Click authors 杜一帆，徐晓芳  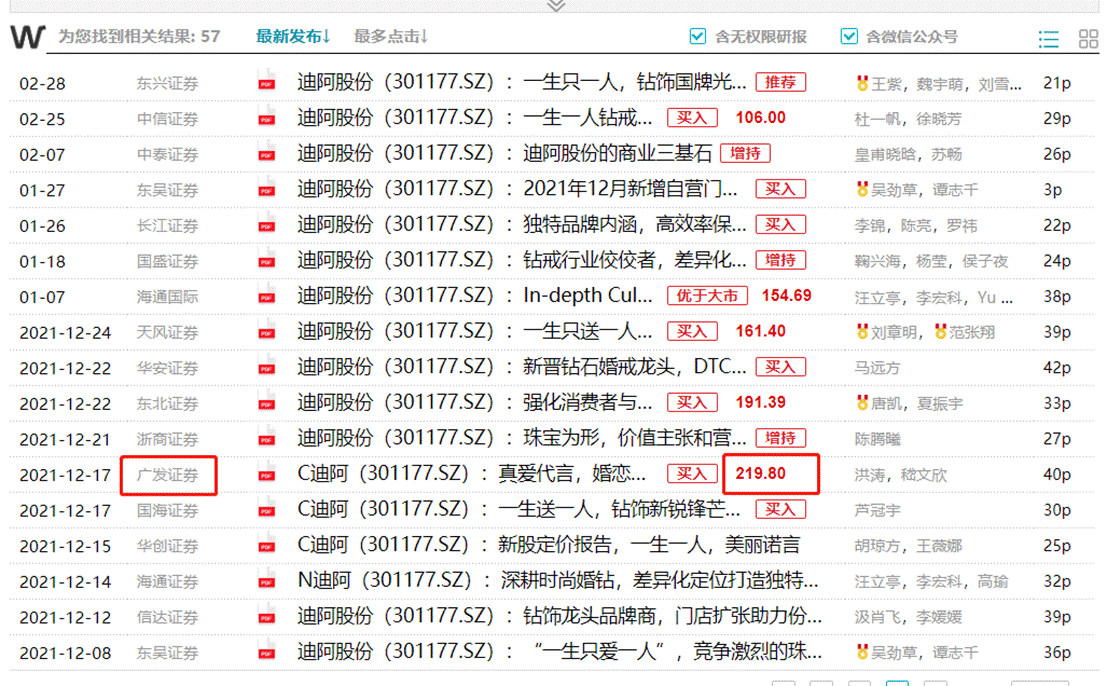point(908,119)
